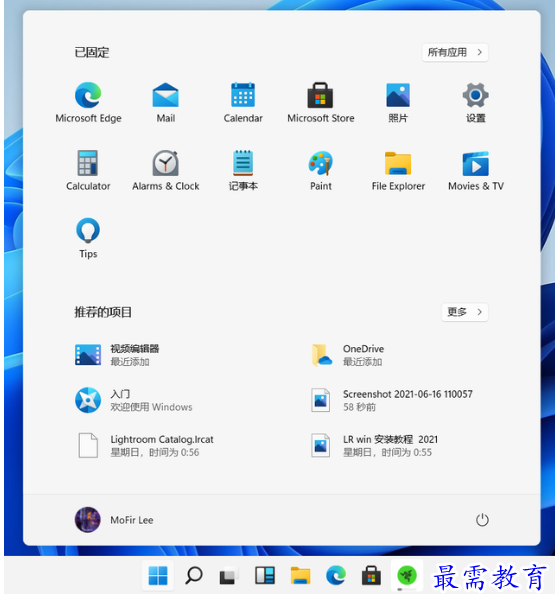
Task: Click the 已固定 pinned heading
Action: tap(92, 52)
